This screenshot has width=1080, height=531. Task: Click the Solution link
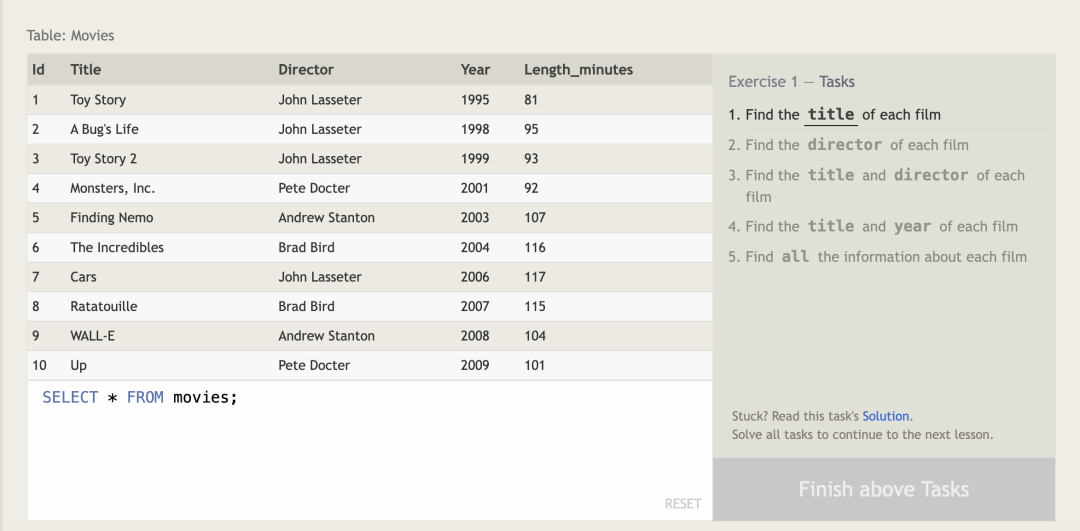(x=886, y=416)
